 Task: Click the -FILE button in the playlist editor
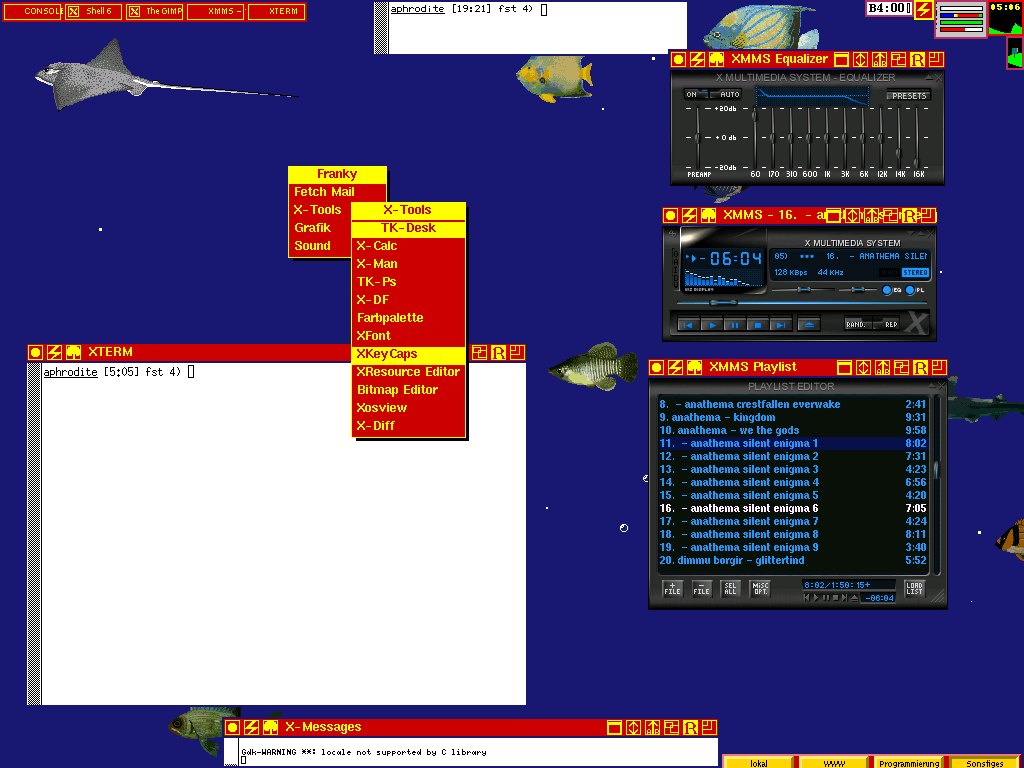[x=701, y=588]
